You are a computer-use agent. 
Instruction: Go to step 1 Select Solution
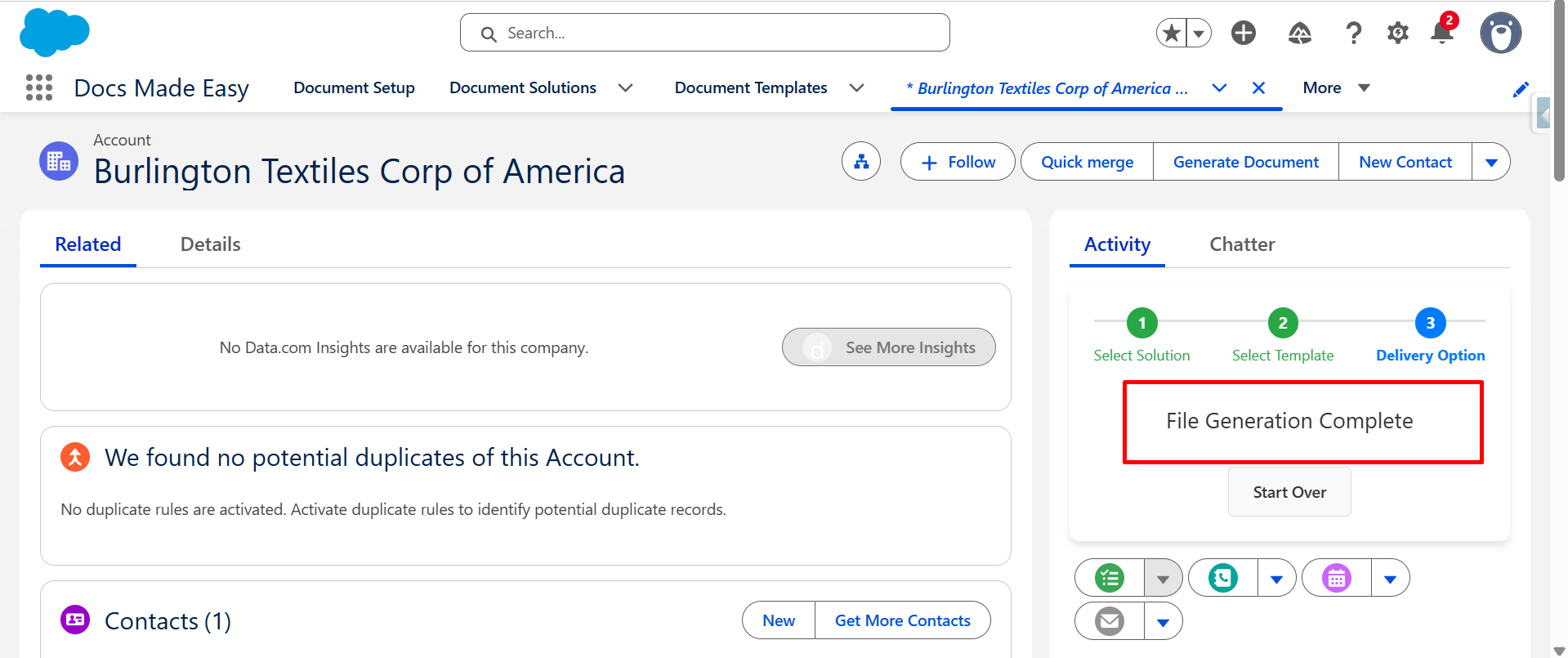click(1141, 335)
